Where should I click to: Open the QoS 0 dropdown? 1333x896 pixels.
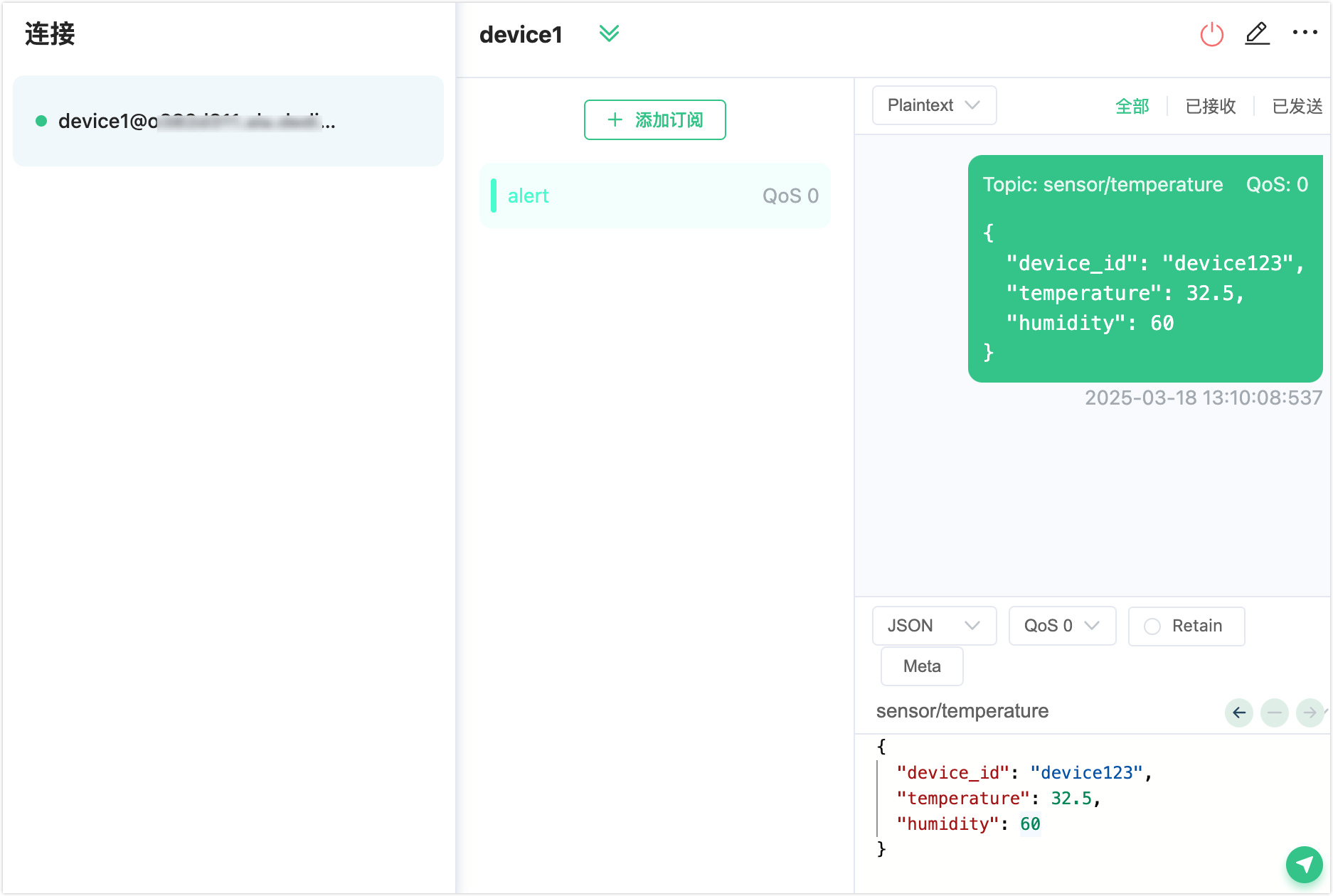[1061, 626]
